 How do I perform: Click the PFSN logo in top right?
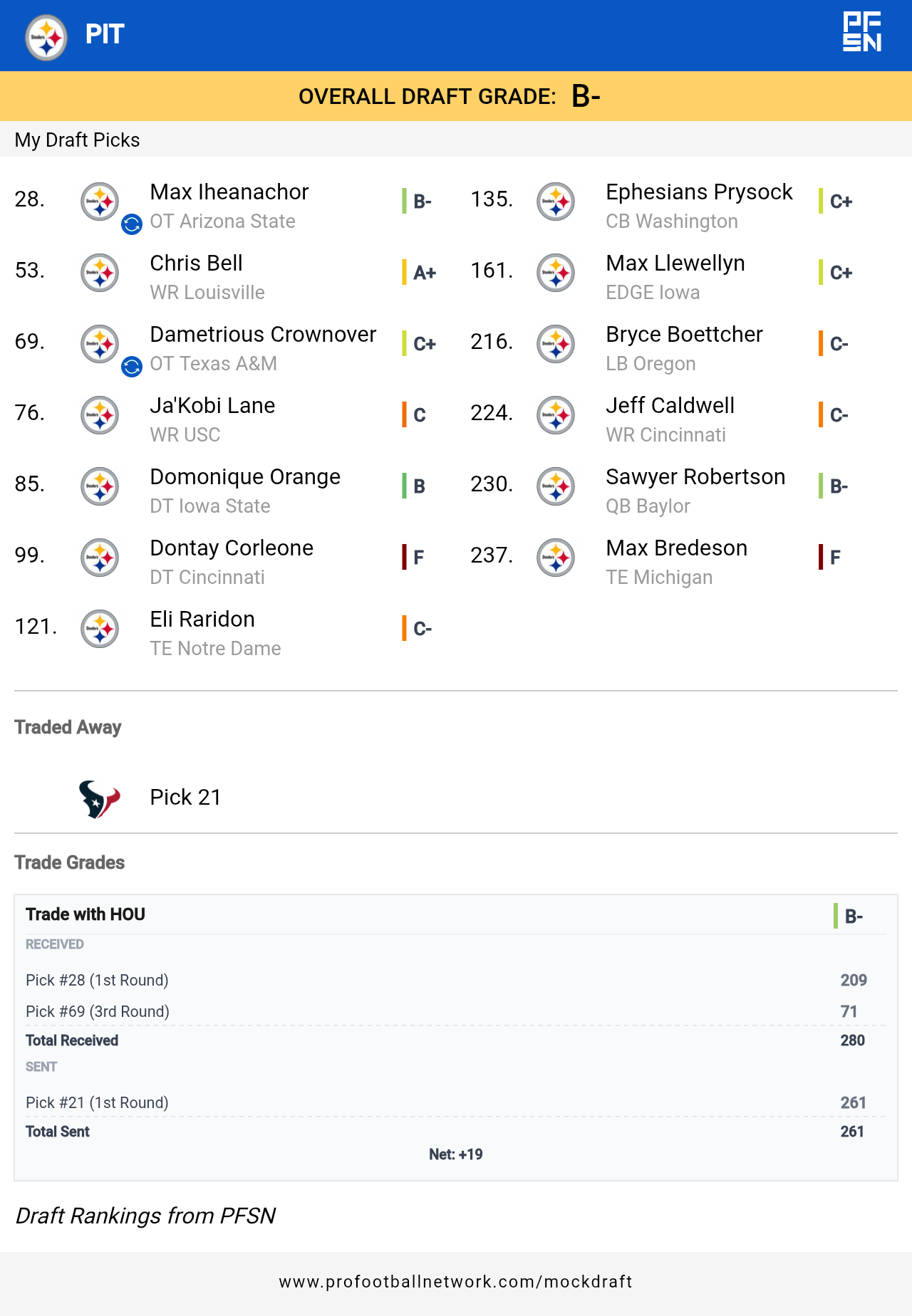[x=862, y=32]
